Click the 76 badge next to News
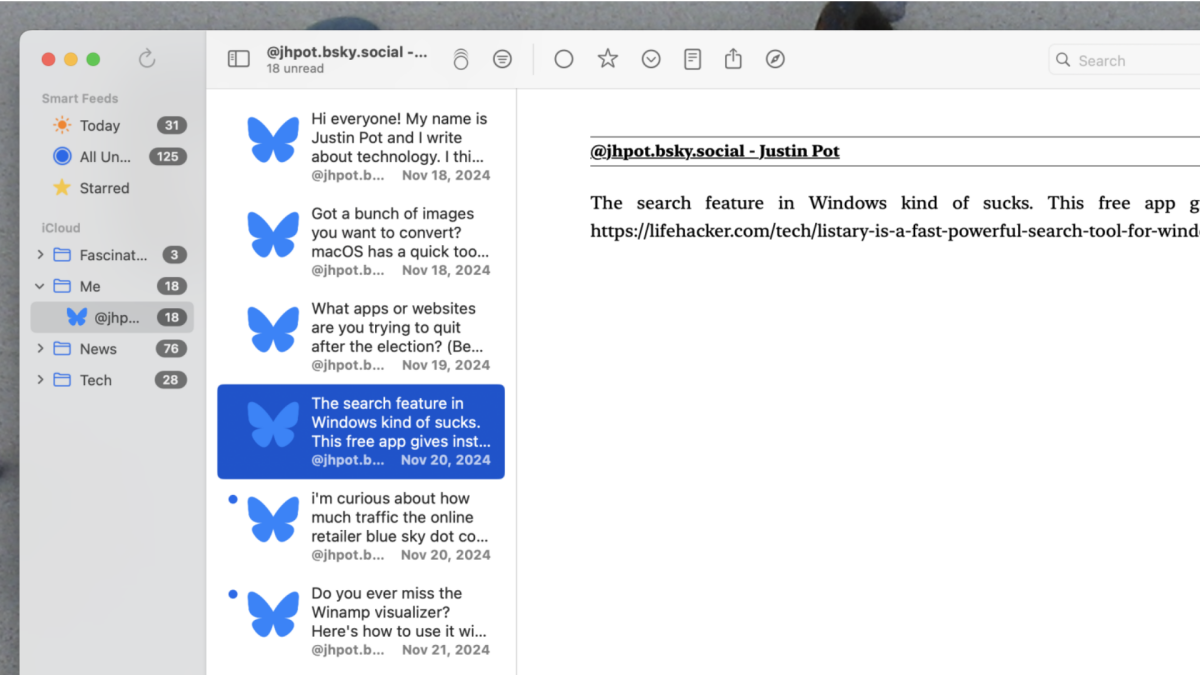The image size is (1200, 675). point(171,349)
